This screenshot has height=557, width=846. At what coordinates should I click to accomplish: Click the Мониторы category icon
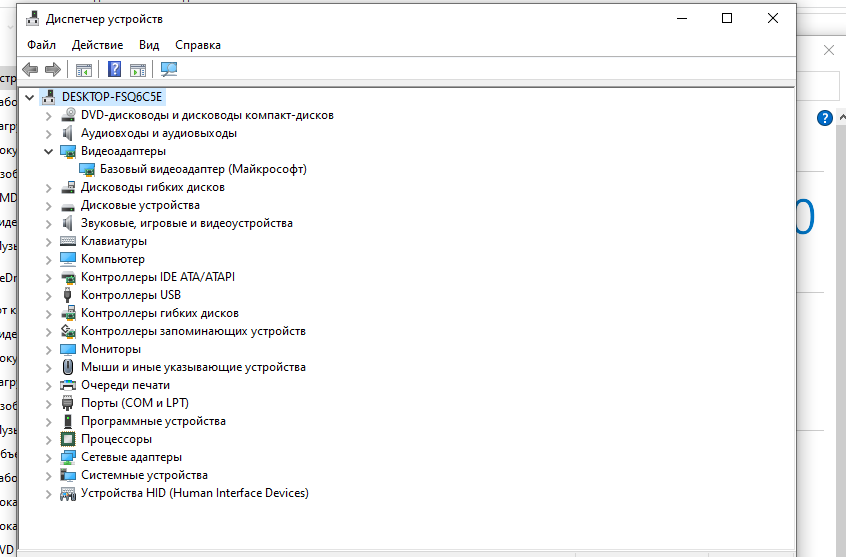click(68, 349)
